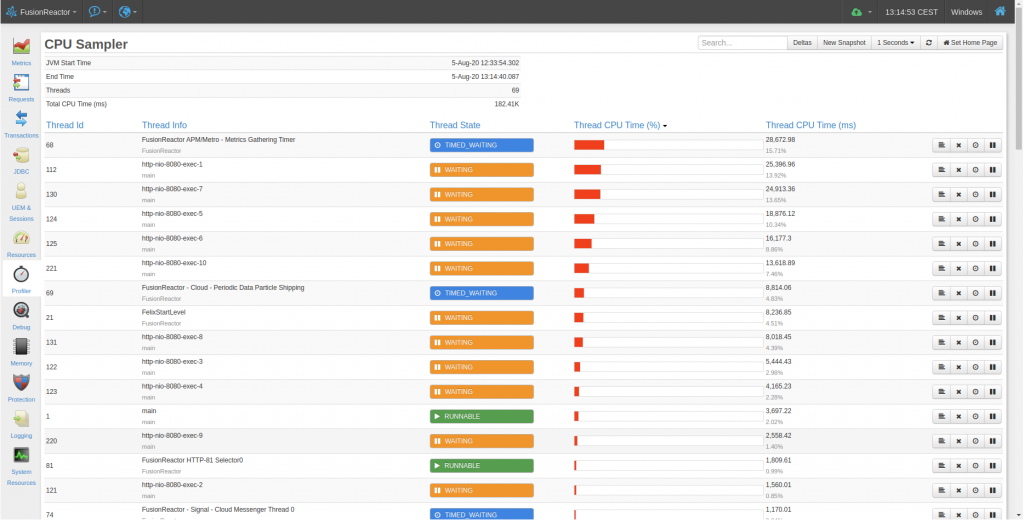Pause the main thread 1
The width and height of the screenshot is (1024, 520).
click(993, 416)
